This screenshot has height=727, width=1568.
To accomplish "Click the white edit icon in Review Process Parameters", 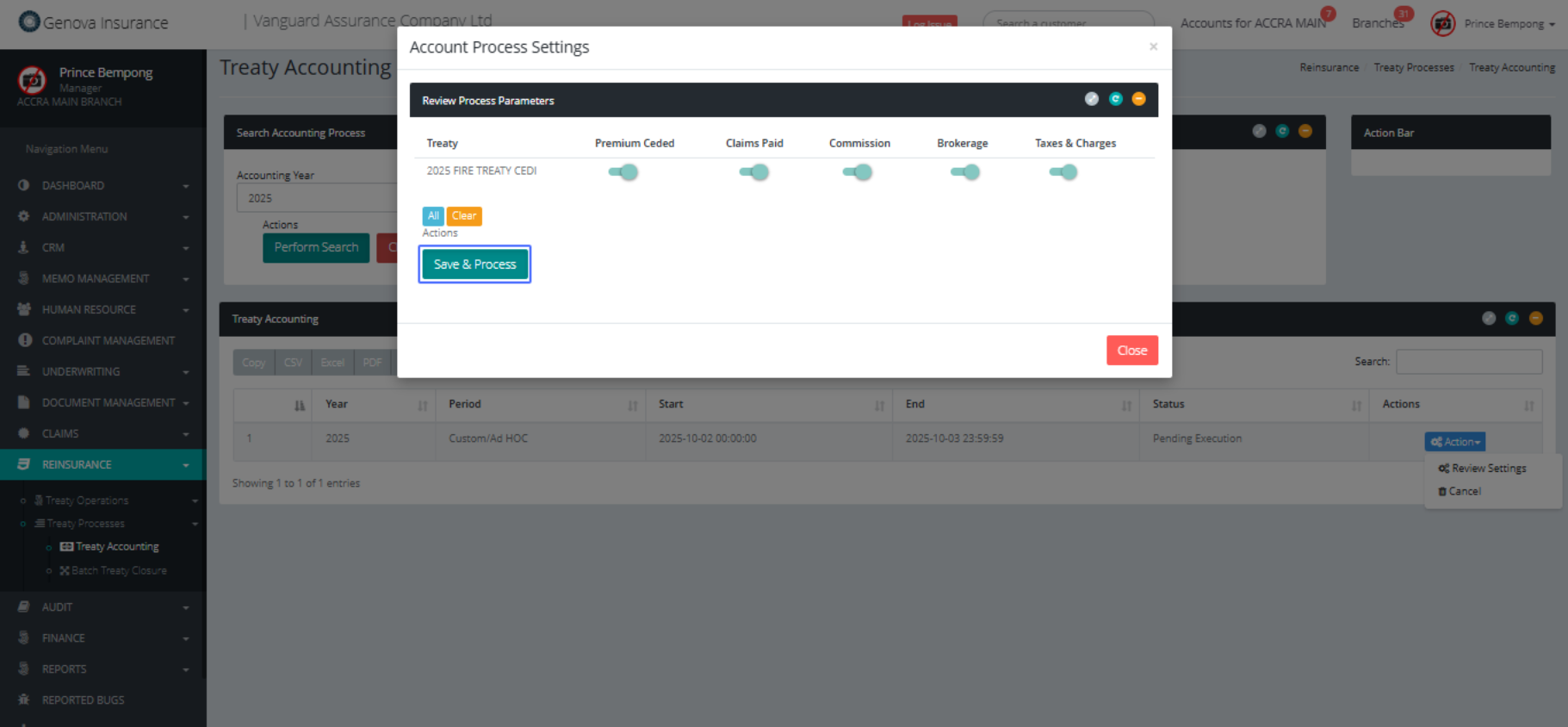I will pos(1092,99).
